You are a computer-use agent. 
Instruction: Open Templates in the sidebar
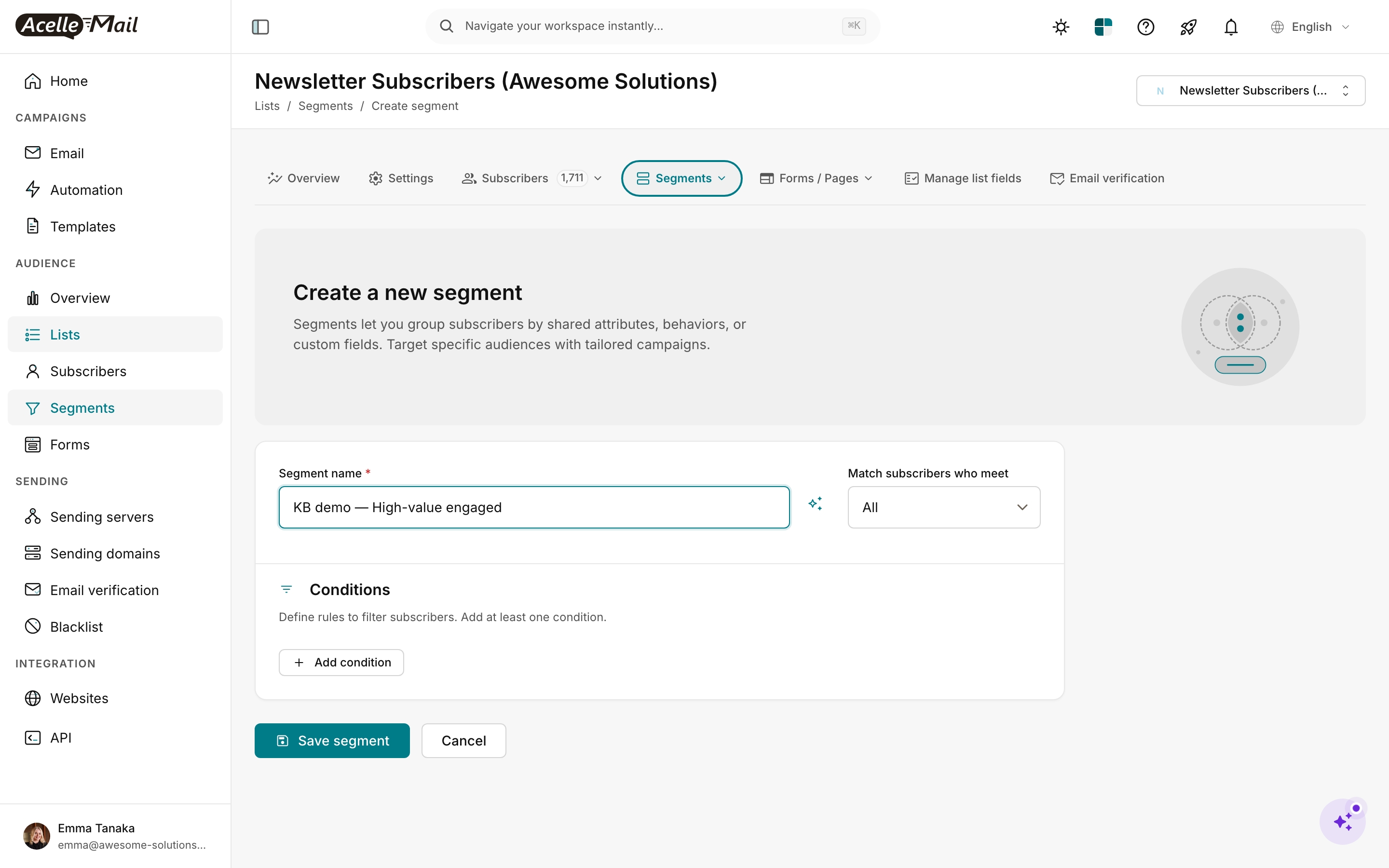115,227
